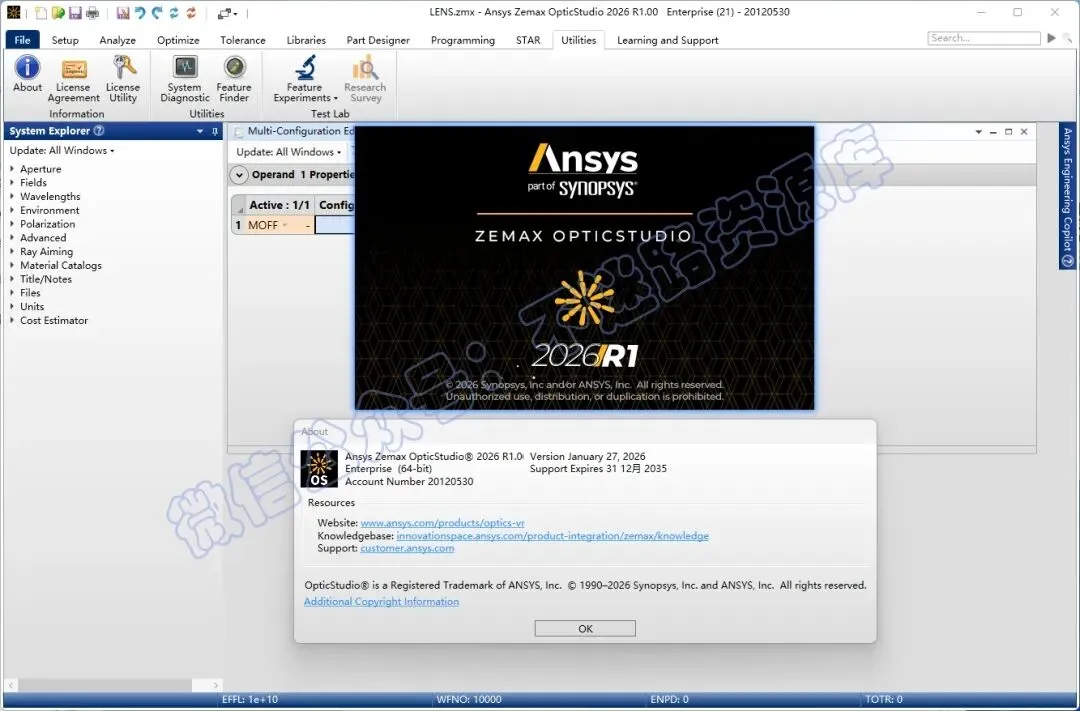Open the Learning and Support tab
The width and height of the screenshot is (1080, 711).
[x=667, y=40]
